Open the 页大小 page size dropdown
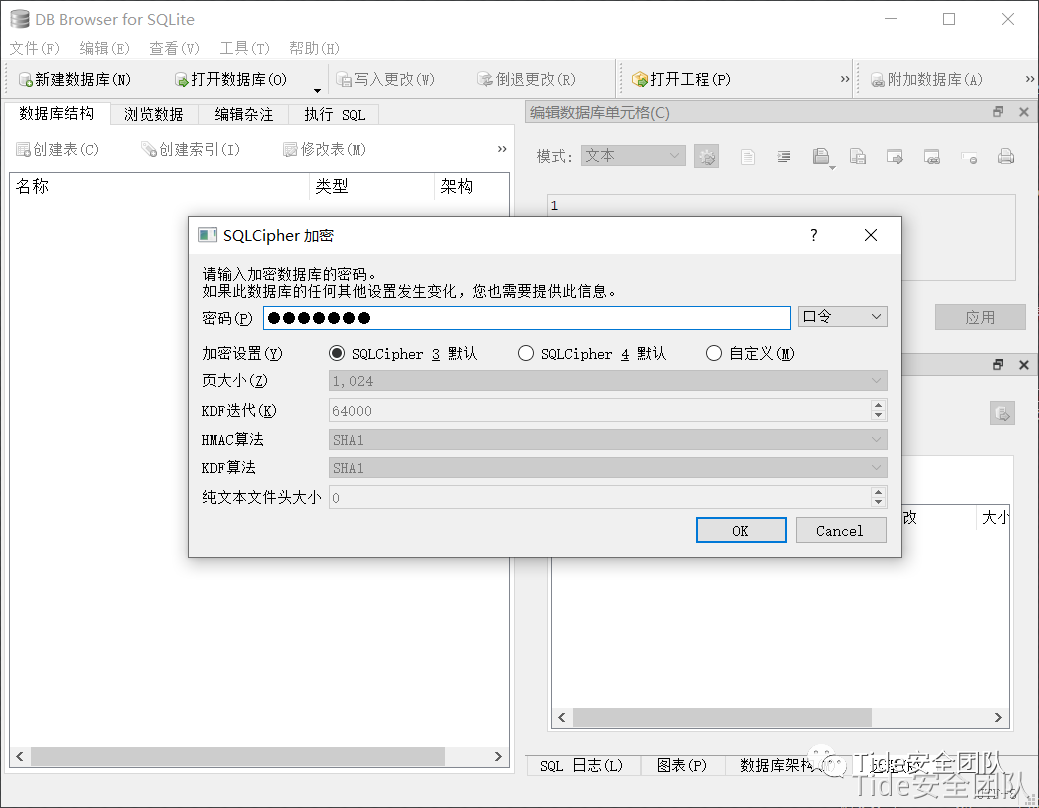 (x=608, y=381)
